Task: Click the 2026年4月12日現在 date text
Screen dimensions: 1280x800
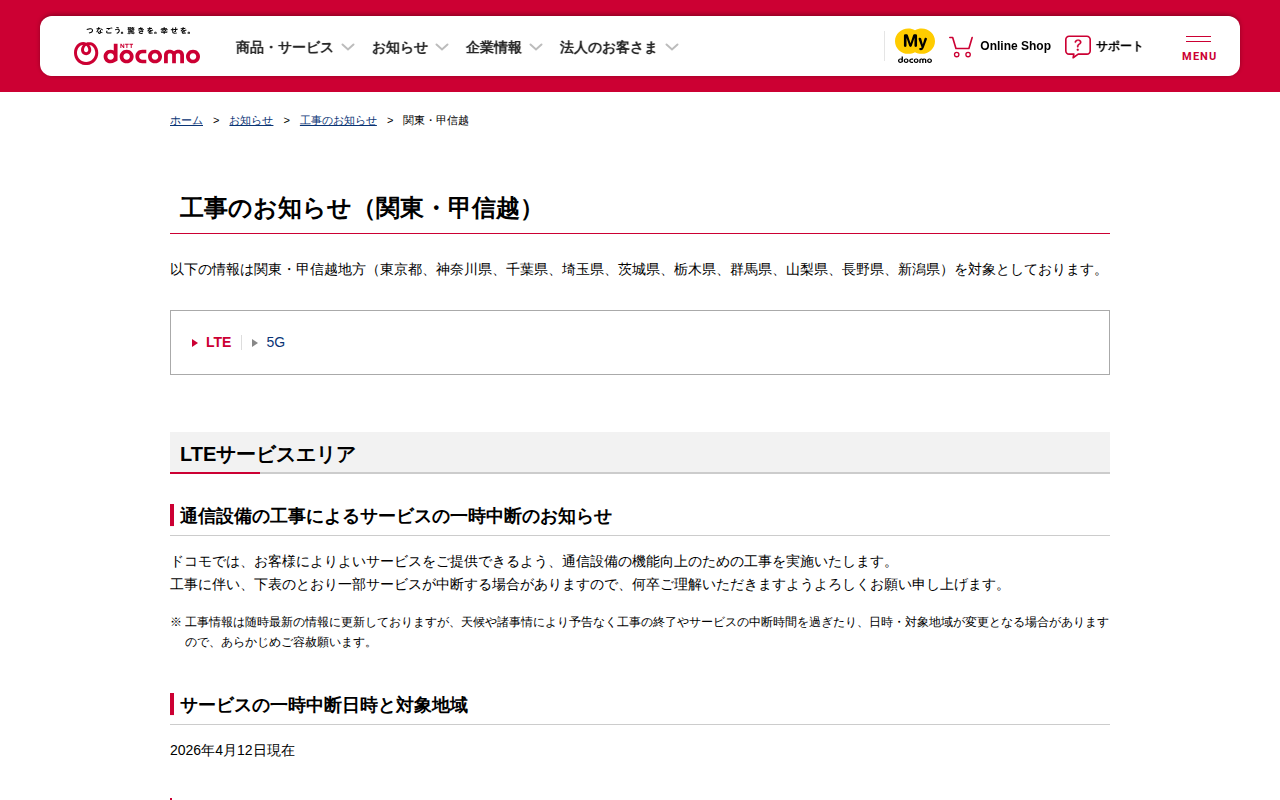Action: pos(232,750)
